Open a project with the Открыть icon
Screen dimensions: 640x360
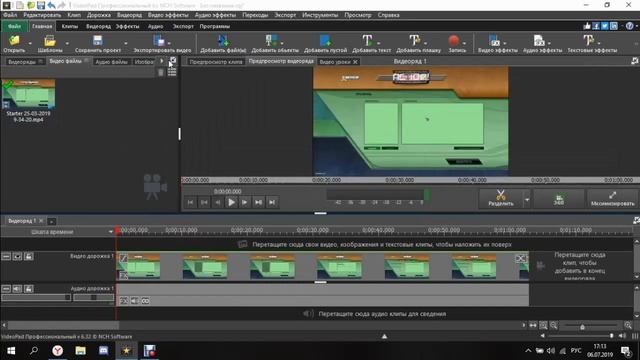(x=14, y=40)
